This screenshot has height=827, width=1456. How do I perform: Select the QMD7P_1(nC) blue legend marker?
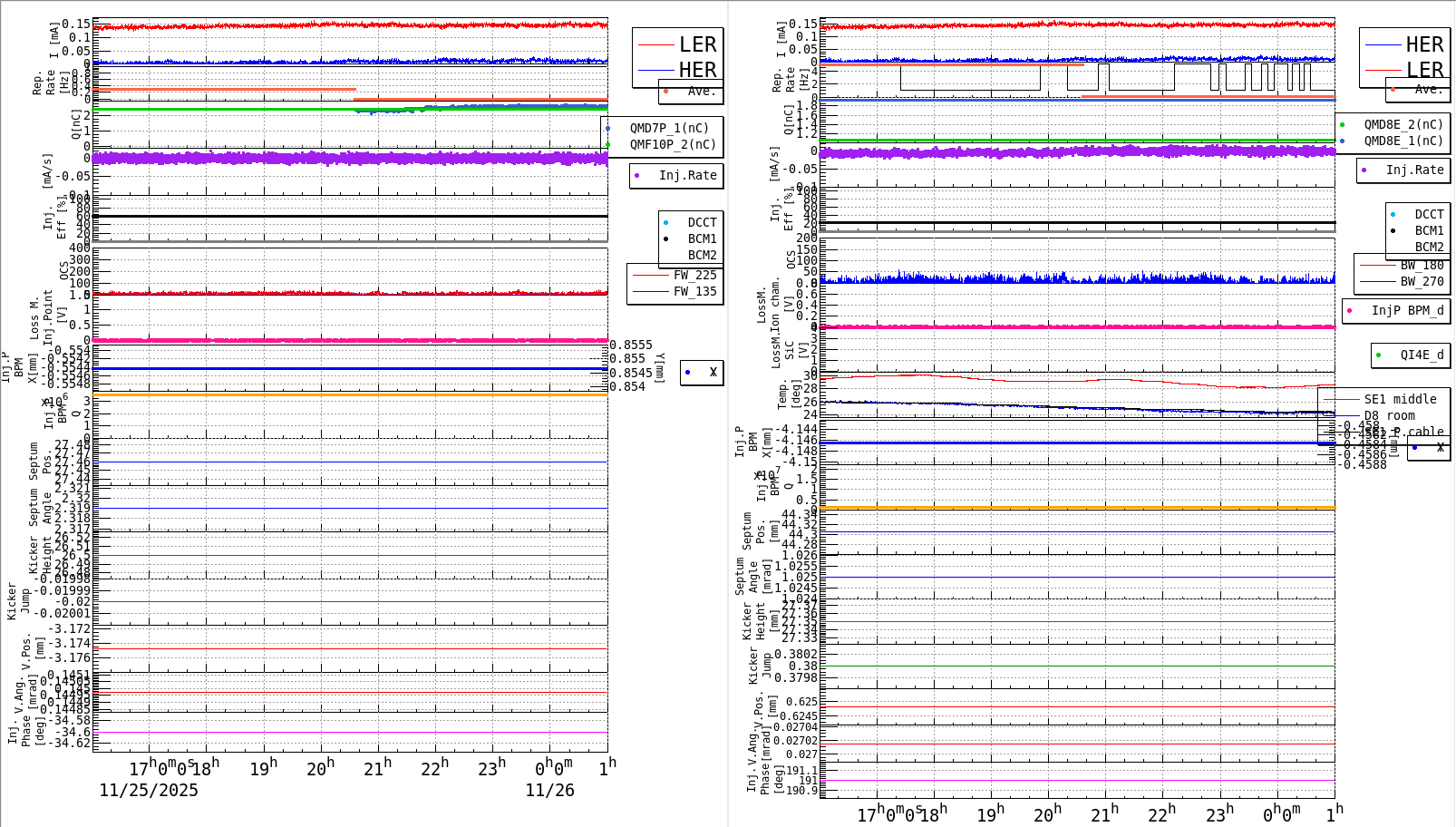coord(608,128)
